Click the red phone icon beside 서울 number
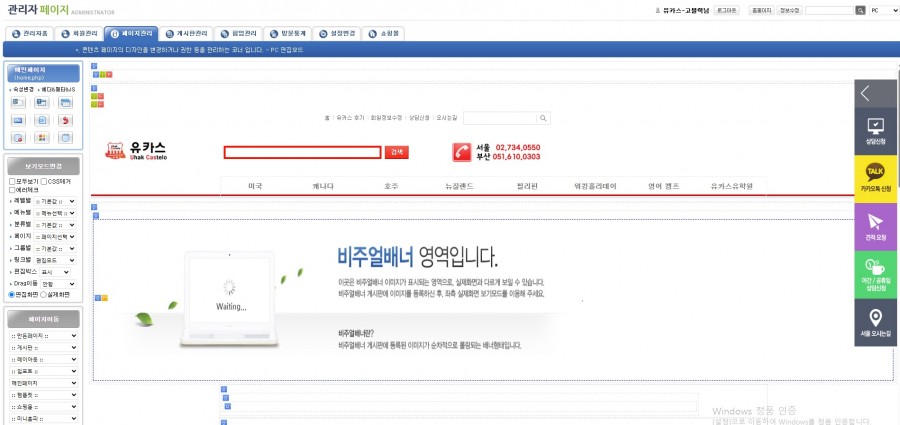Image resolution: width=900 pixels, height=425 pixels. tap(462, 152)
